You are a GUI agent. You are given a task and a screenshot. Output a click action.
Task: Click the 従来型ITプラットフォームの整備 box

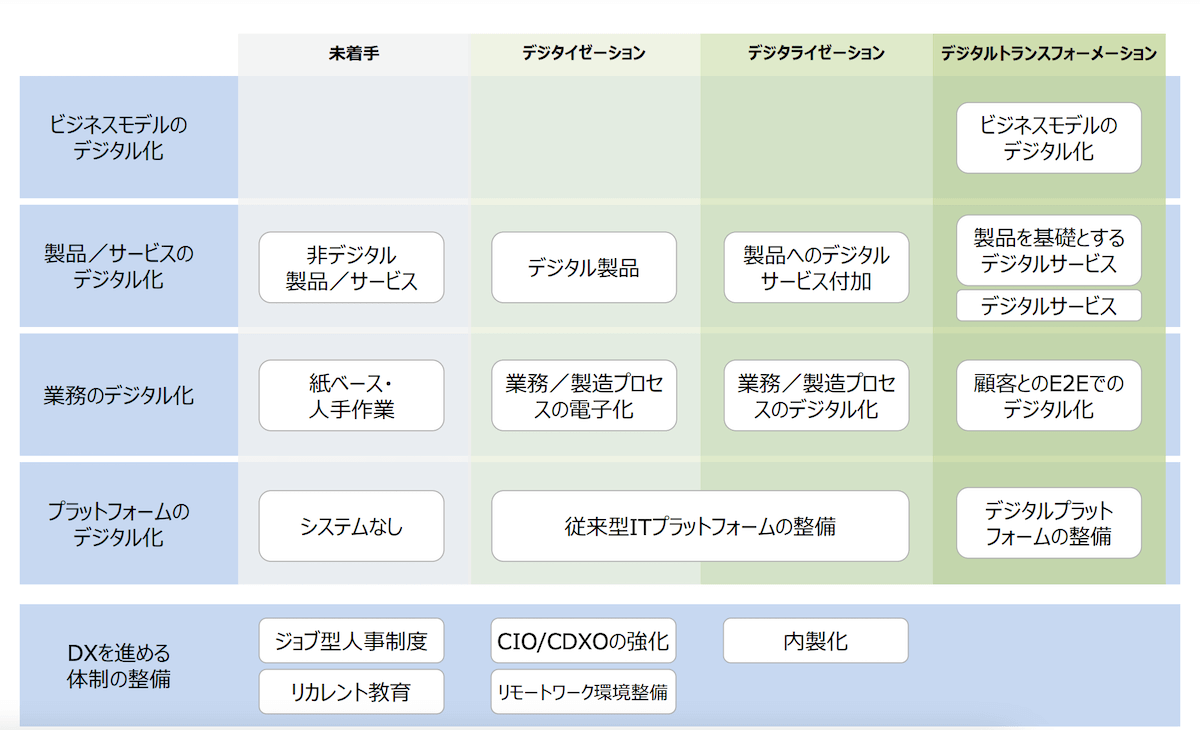(700, 526)
